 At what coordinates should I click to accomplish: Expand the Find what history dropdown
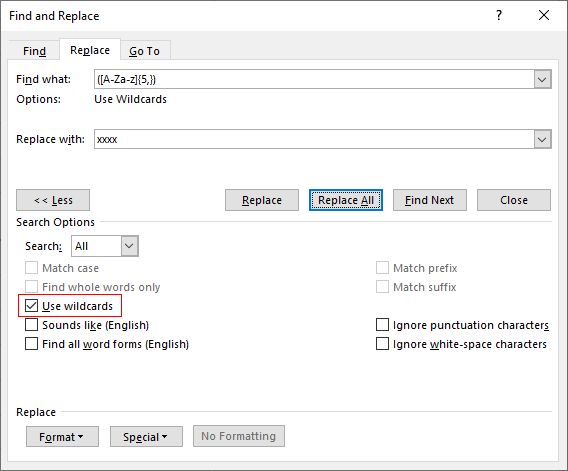[x=542, y=79]
